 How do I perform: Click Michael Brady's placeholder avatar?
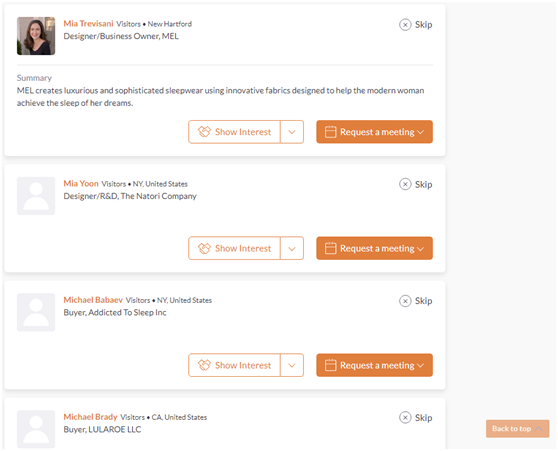point(36,429)
